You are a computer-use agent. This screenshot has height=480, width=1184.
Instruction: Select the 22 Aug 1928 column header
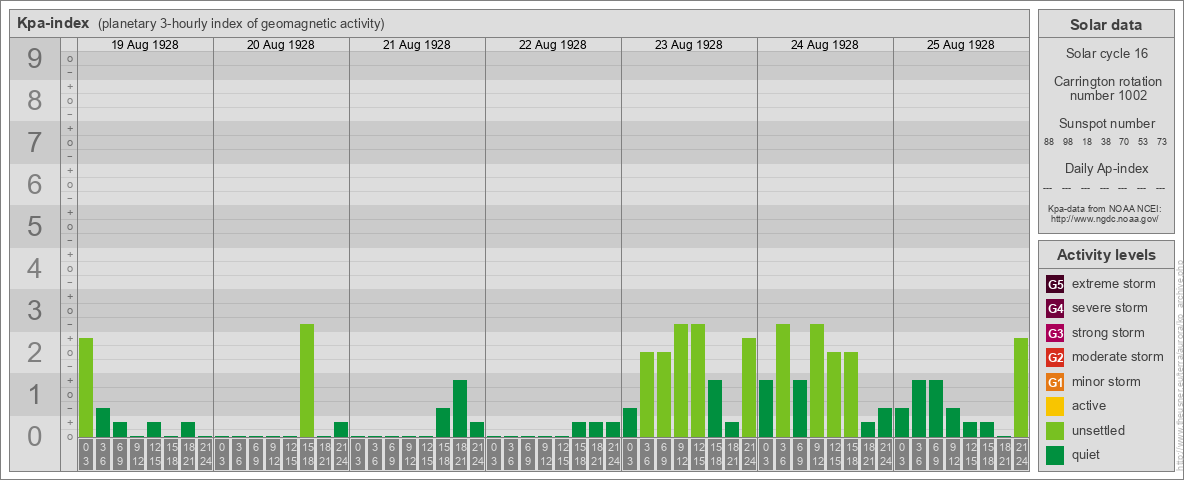(x=553, y=45)
